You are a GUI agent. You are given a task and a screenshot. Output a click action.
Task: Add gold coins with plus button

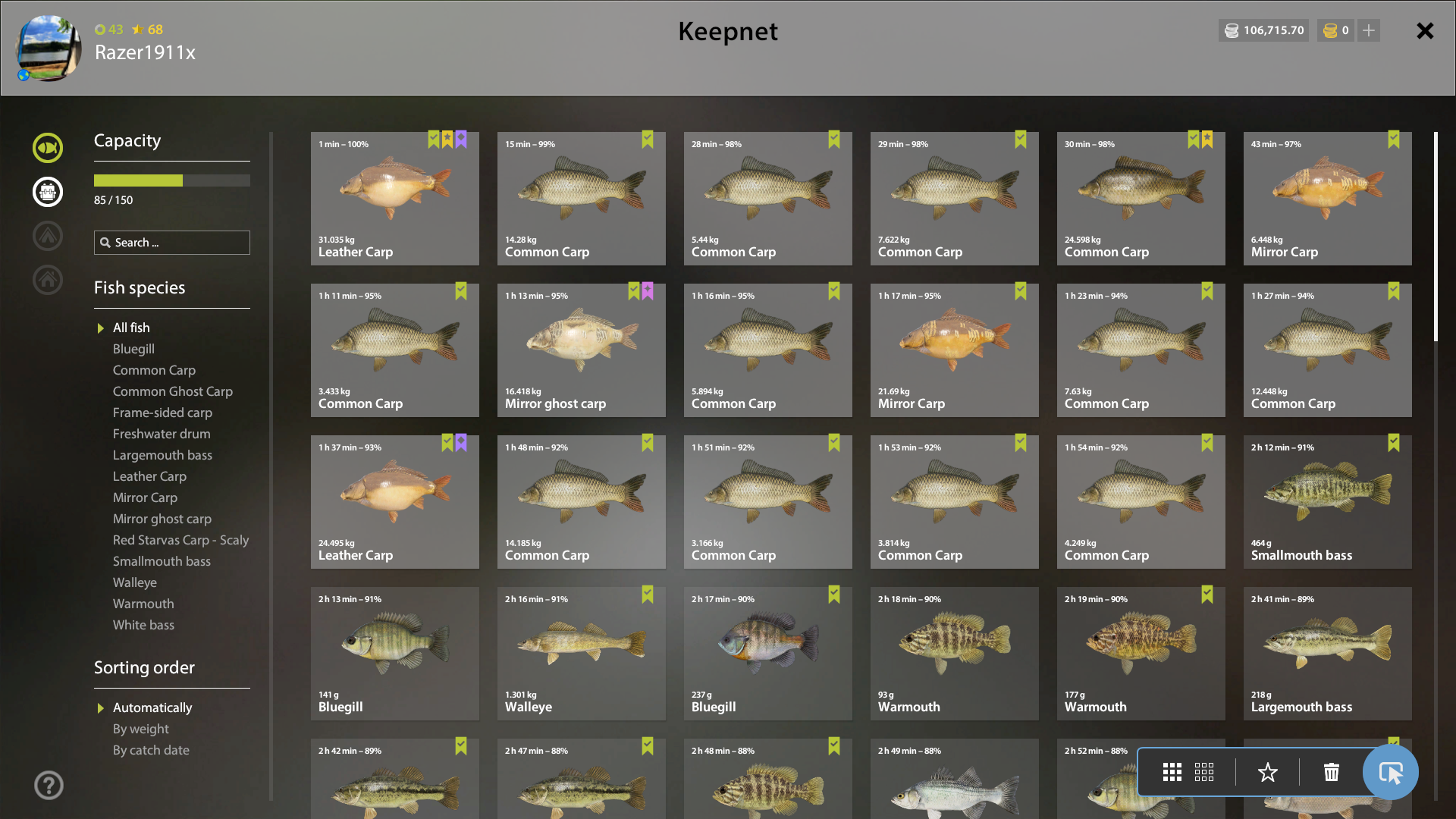click(x=1369, y=30)
